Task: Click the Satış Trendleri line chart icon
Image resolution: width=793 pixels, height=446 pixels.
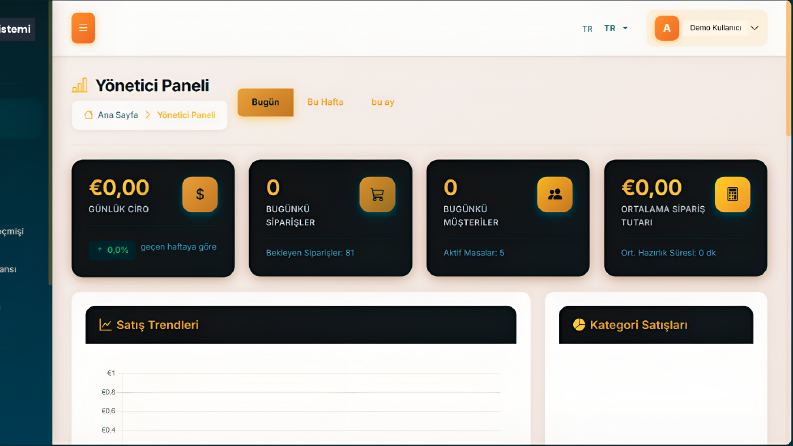Action: point(105,325)
